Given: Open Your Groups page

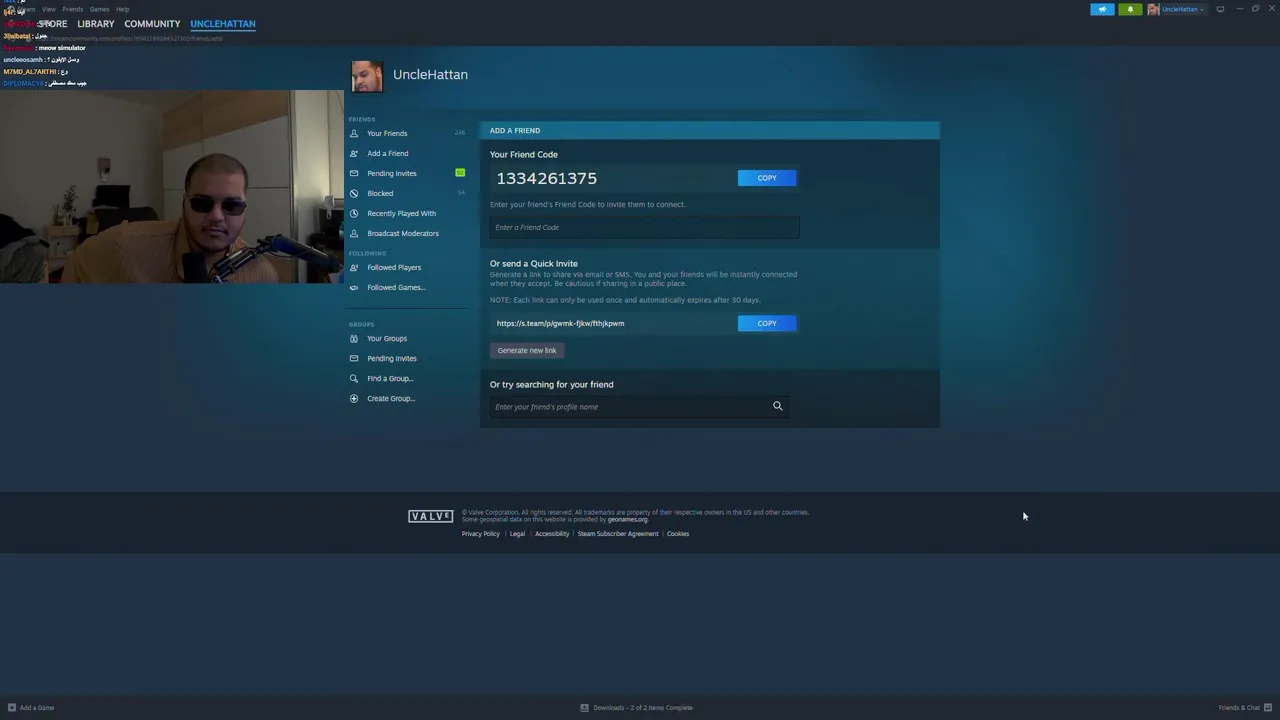Looking at the screenshot, I should (387, 338).
